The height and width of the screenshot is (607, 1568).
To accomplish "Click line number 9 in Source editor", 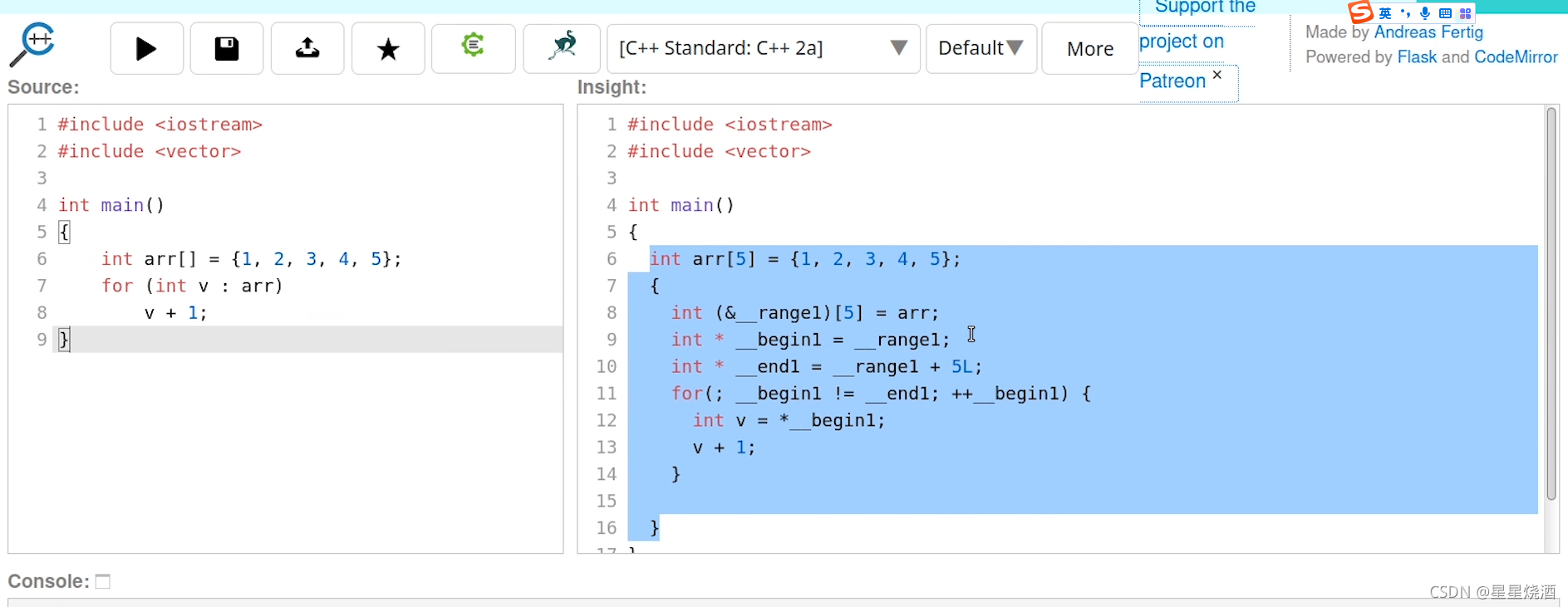I will coord(42,340).
